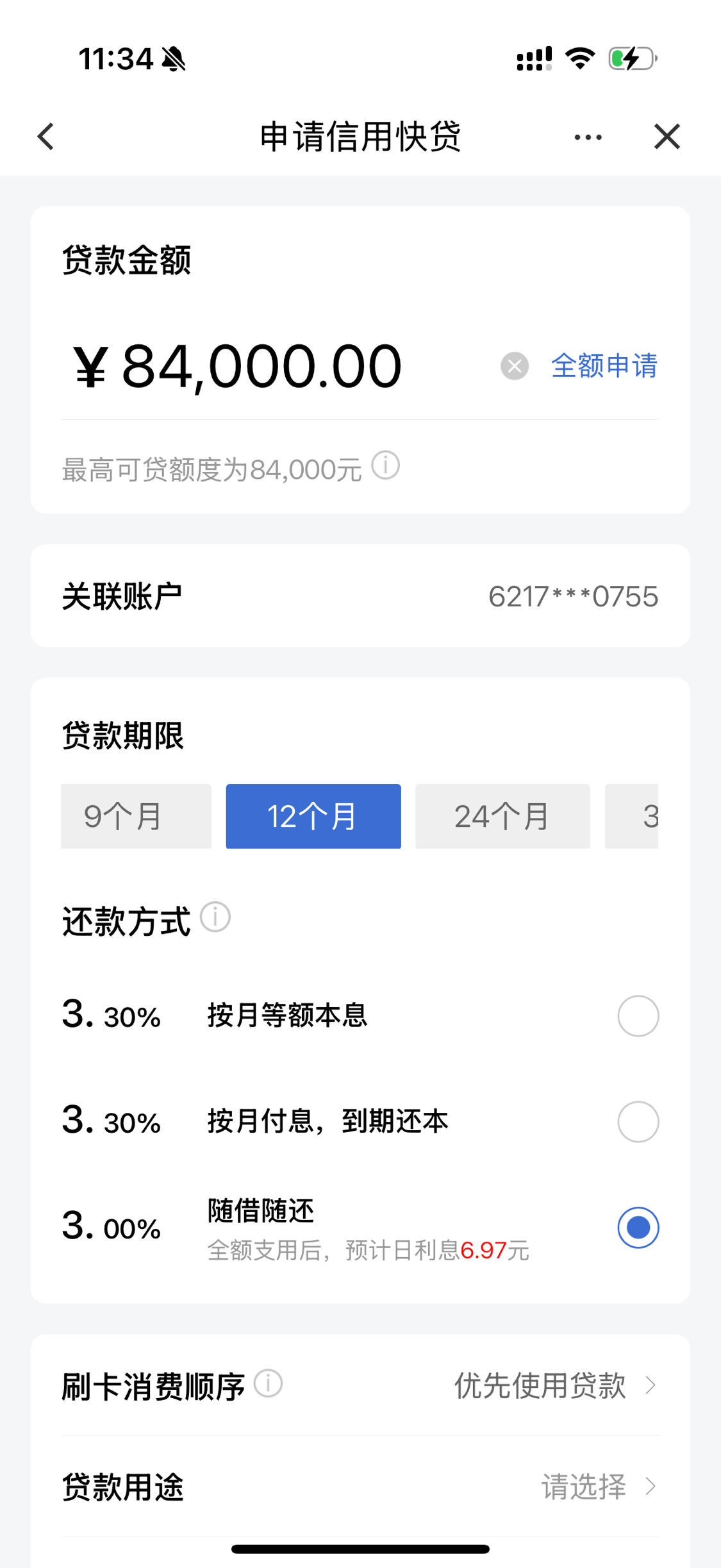Image resolution: width=721 pixels, height=1568 pixels.
Task: Tap info icon next to 刷卡消费顺序
Action: (x=268, y=1383)
